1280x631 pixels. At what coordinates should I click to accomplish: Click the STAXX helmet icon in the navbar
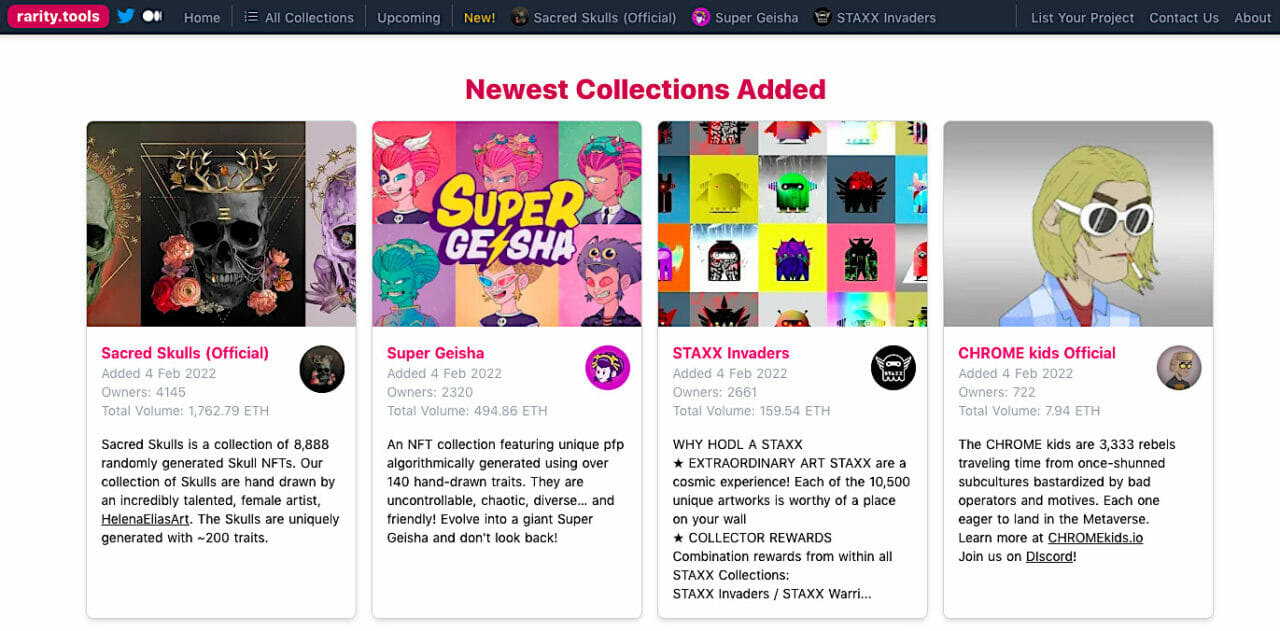[822, 16]
